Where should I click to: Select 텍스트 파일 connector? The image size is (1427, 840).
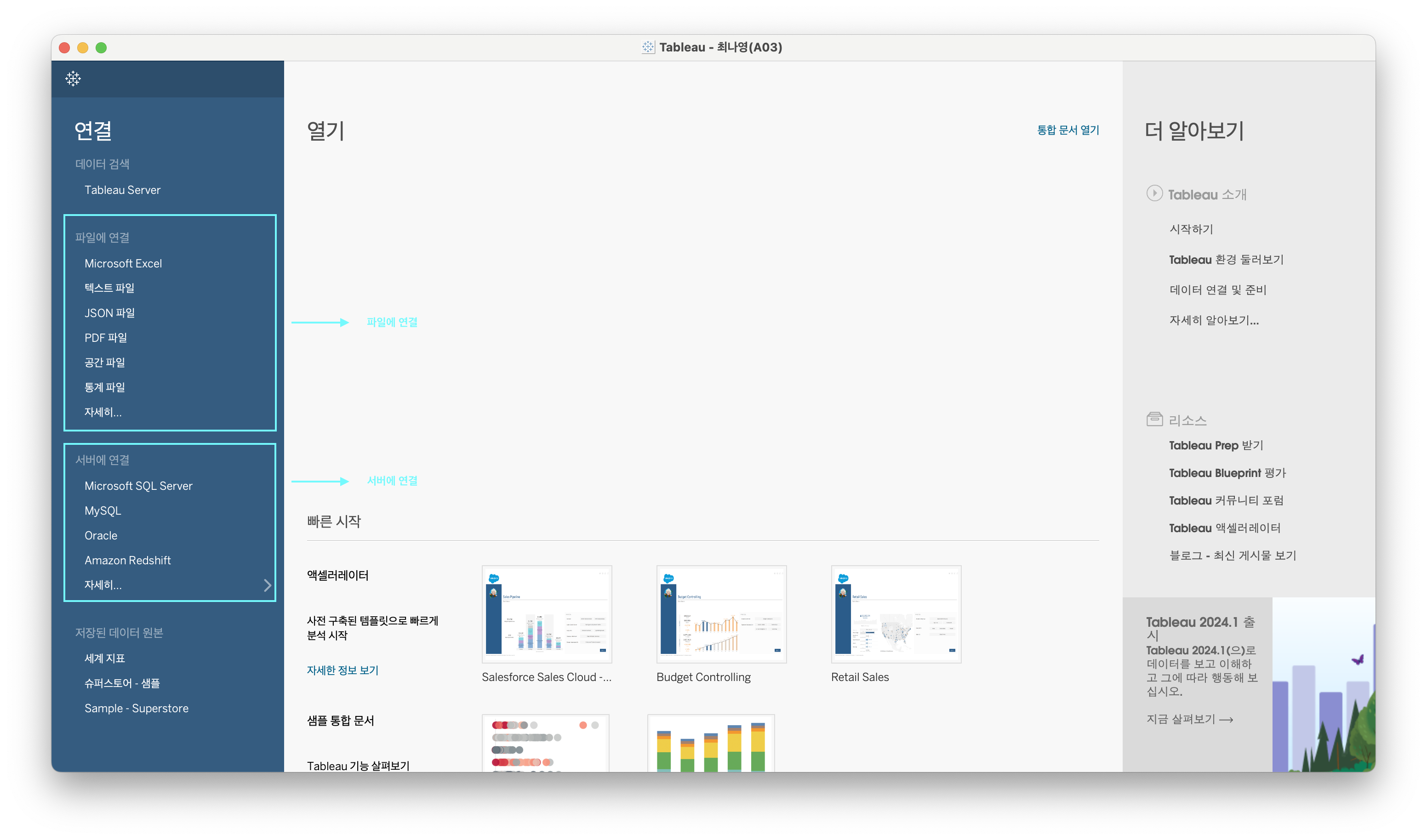pyautogui.click(x=109, y=288)
